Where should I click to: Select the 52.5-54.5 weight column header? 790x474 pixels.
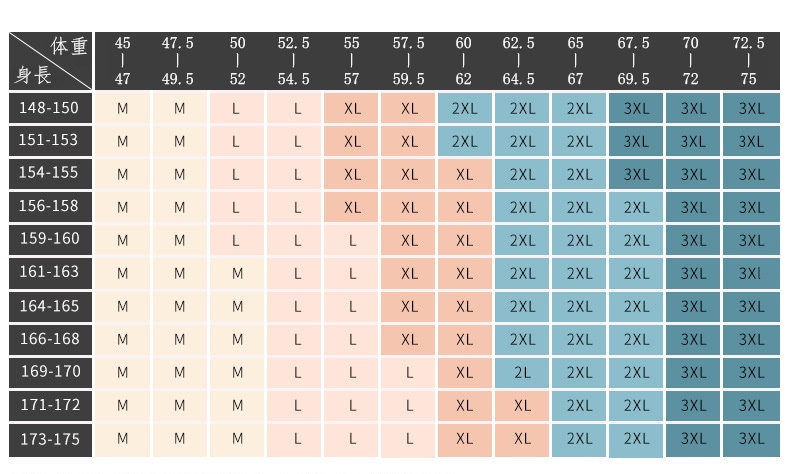coord(294,60)
